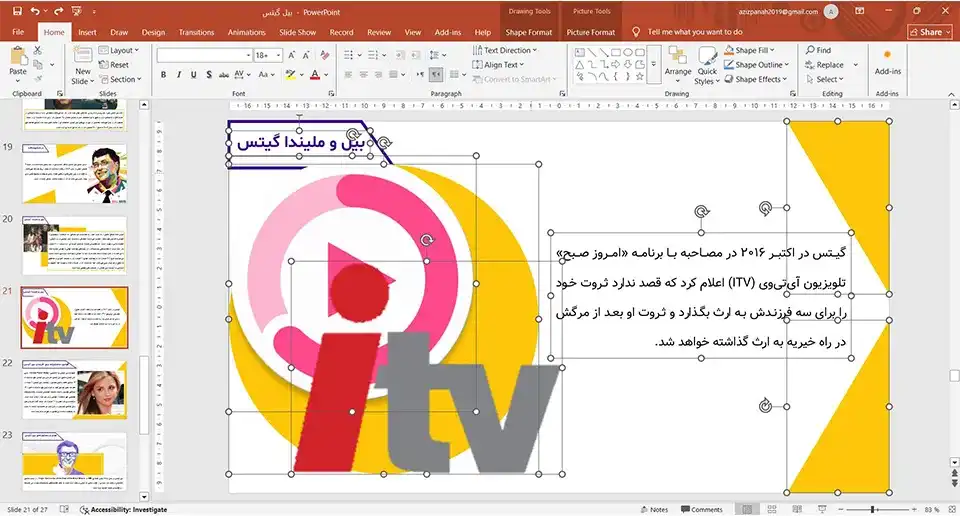Decrease the font size
Viewport: 960px width, 516px height.
[306, 55]
